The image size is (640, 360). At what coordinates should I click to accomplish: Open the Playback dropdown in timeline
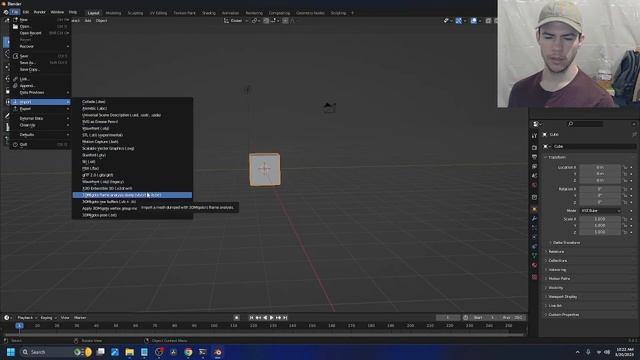[x=27, y=318]
